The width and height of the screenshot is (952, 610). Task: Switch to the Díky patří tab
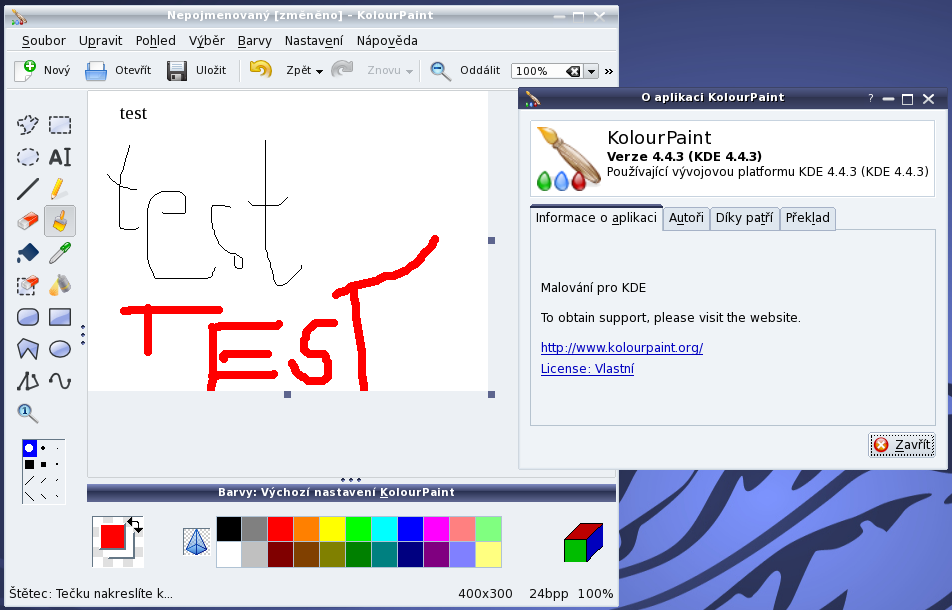tap(744, 218)
